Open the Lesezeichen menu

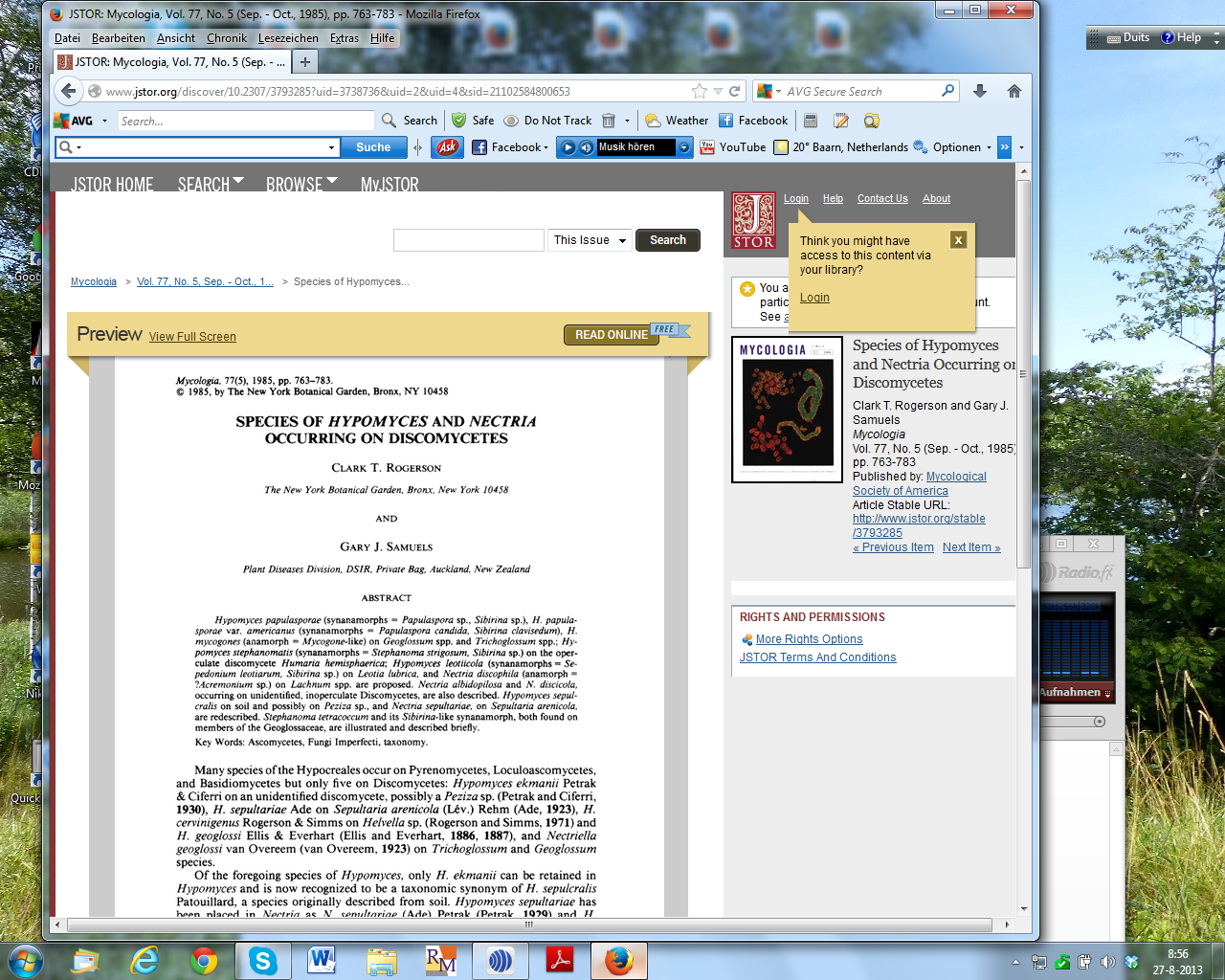288,38
